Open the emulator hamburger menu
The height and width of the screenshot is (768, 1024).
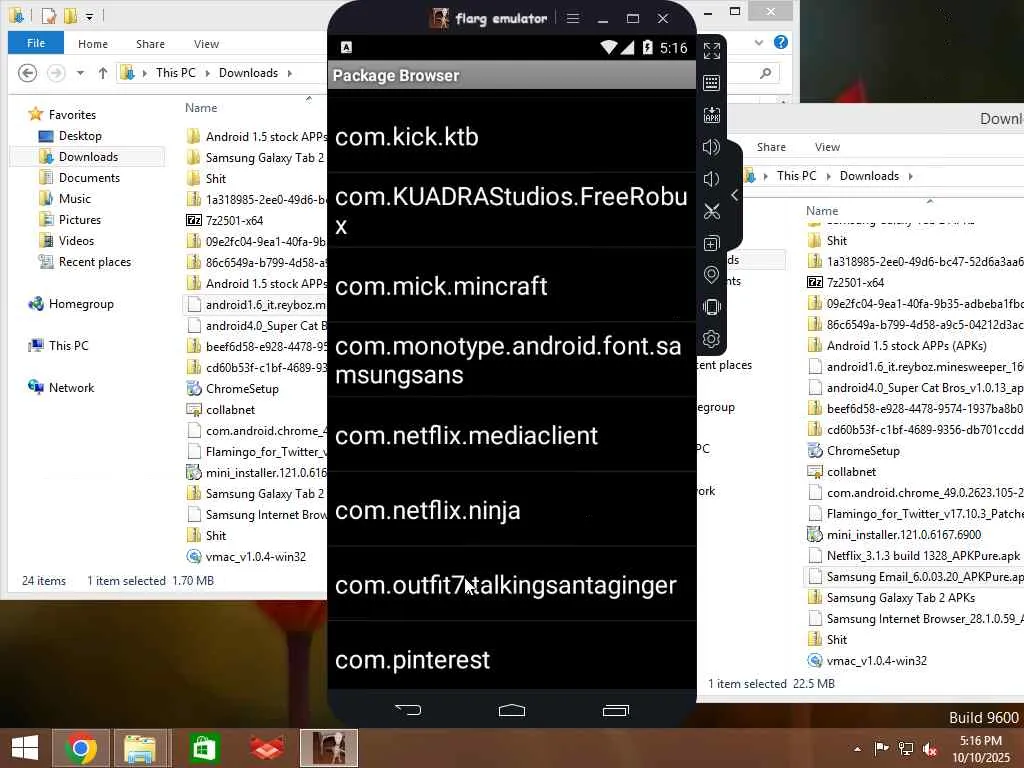pos(573,18)
